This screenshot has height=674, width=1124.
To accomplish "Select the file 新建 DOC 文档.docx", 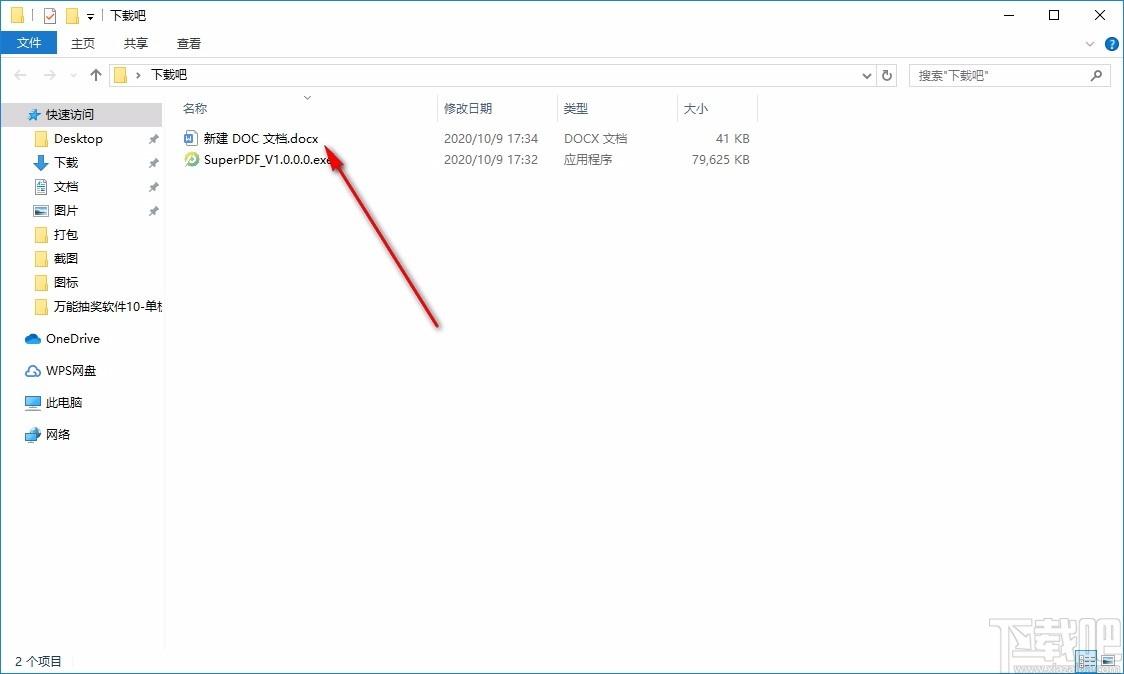I will point(261,138).
